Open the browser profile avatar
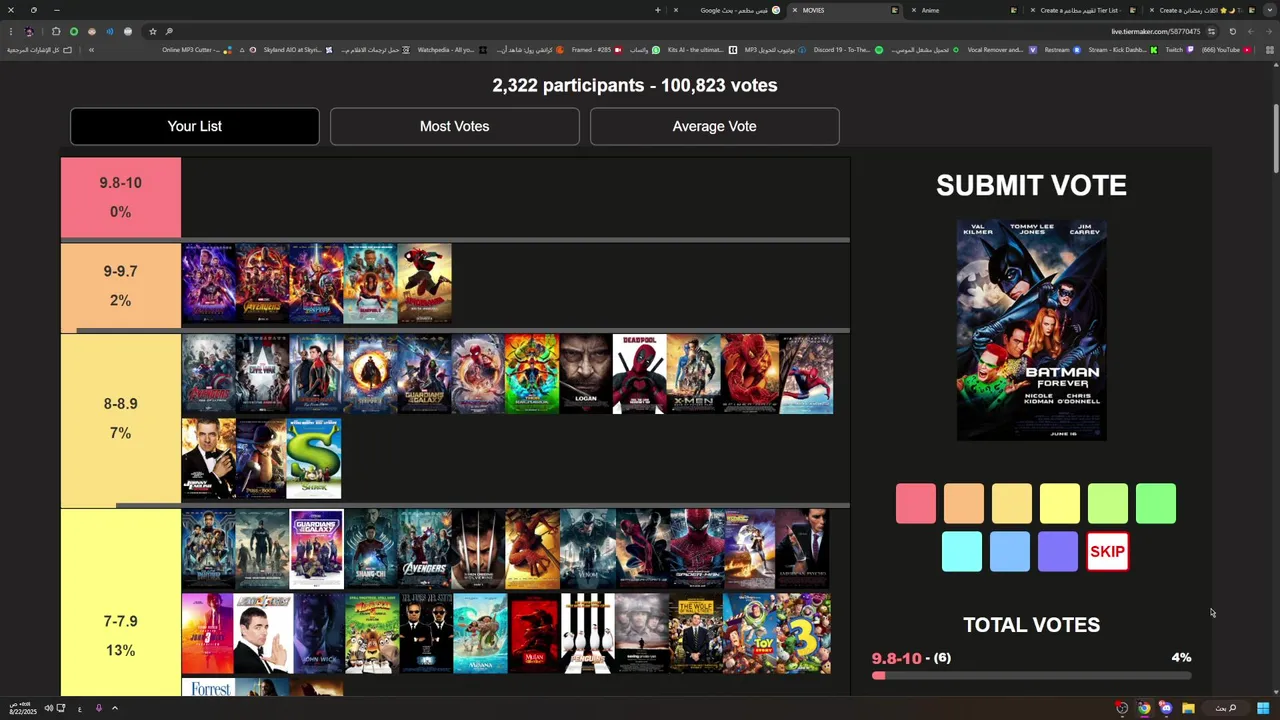Image resolution: width=1280 pixels, height=720 pixels. point(28,31)
